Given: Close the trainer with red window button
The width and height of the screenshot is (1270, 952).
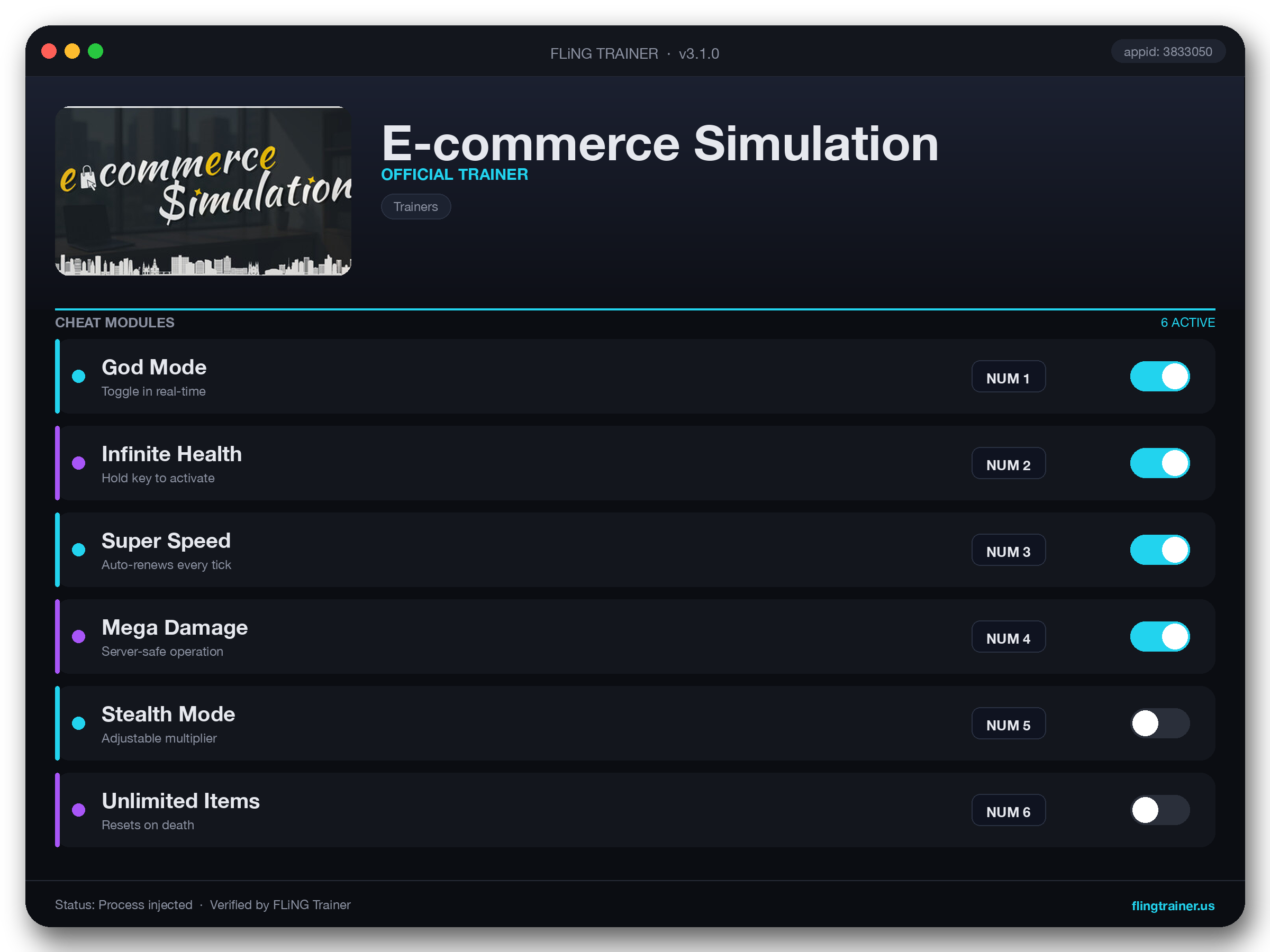Looking at the screenshot, I should pyautogui.click(x=49, y=51).
